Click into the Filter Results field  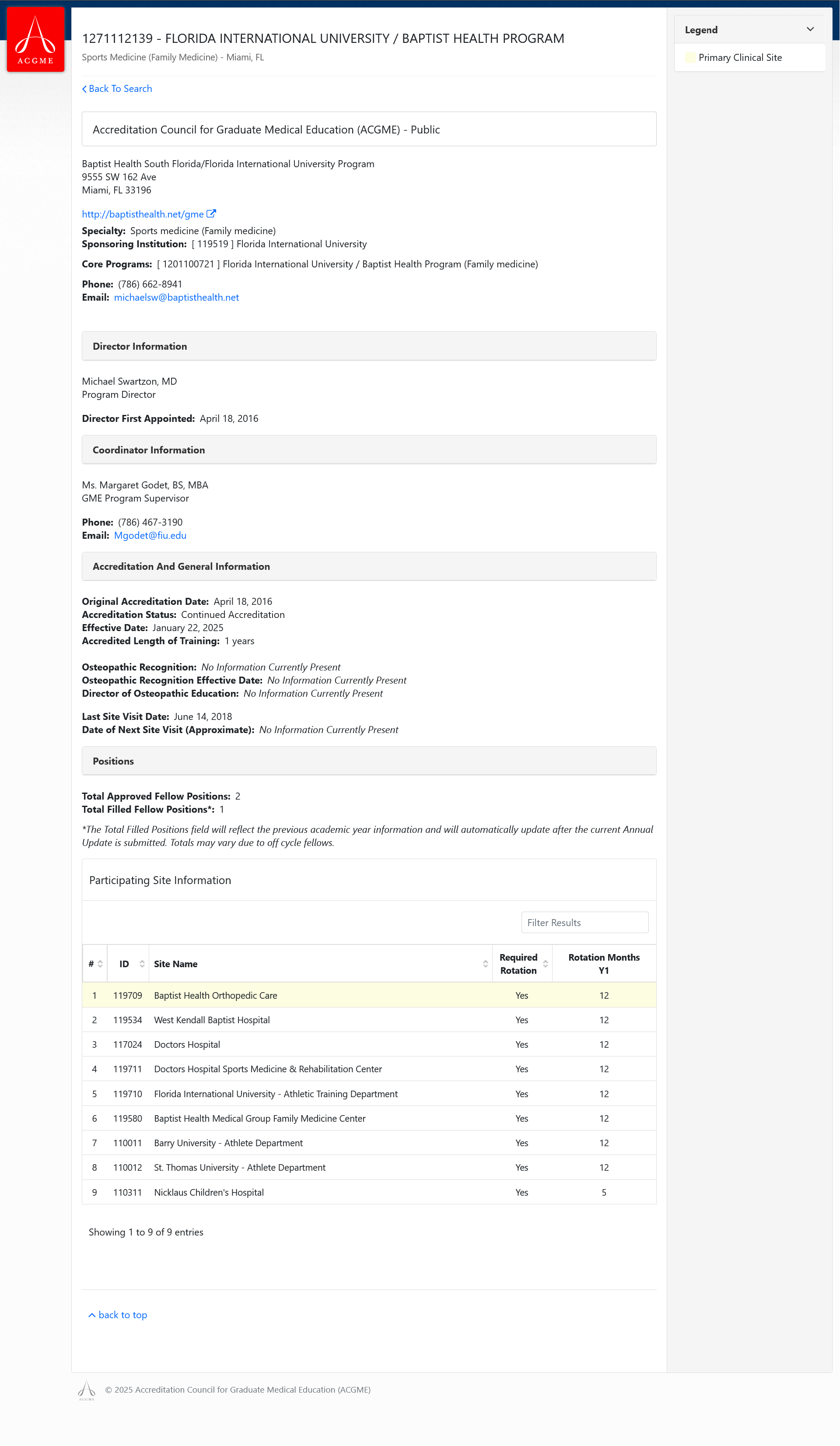[x=584, y=923]
